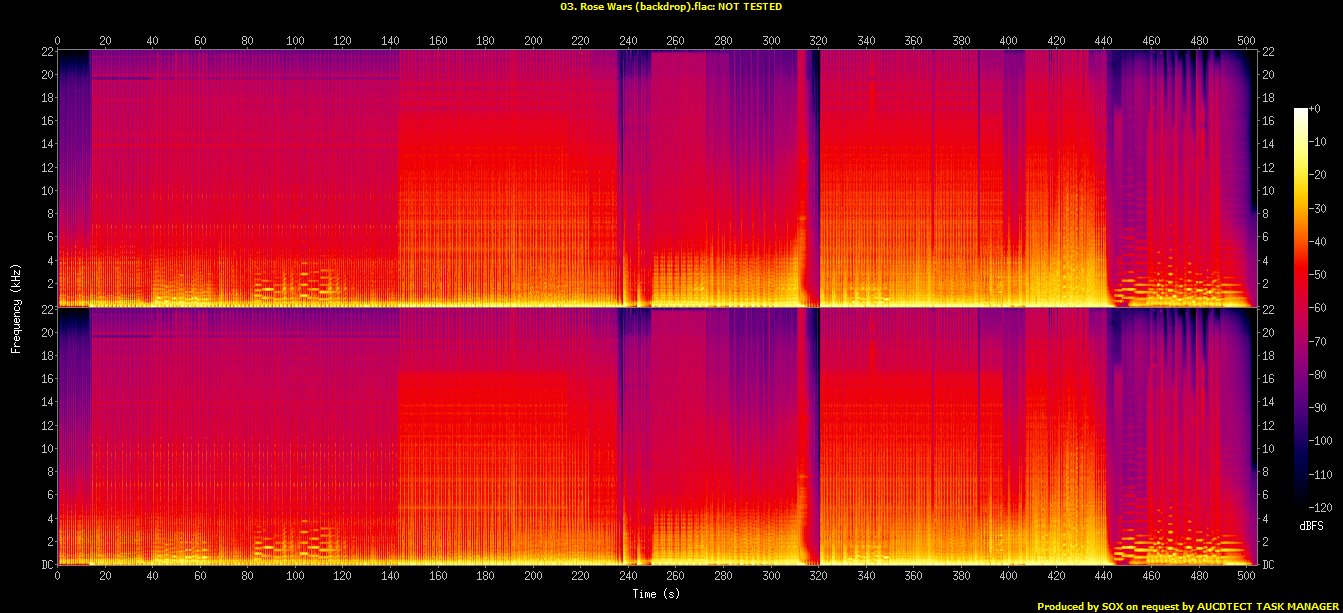Viewport: 1343px width, 613px height.
Task: Click the title "03. Rose Wars (backdrop).flac: NOT TESTED"
Action: coord(671,6)
